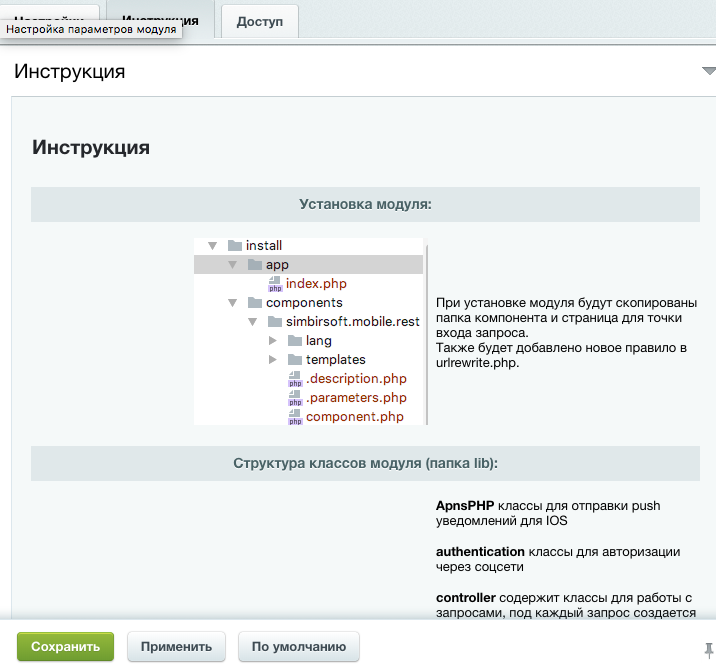Click the components folder icon
716x668 pixels.
255,303
